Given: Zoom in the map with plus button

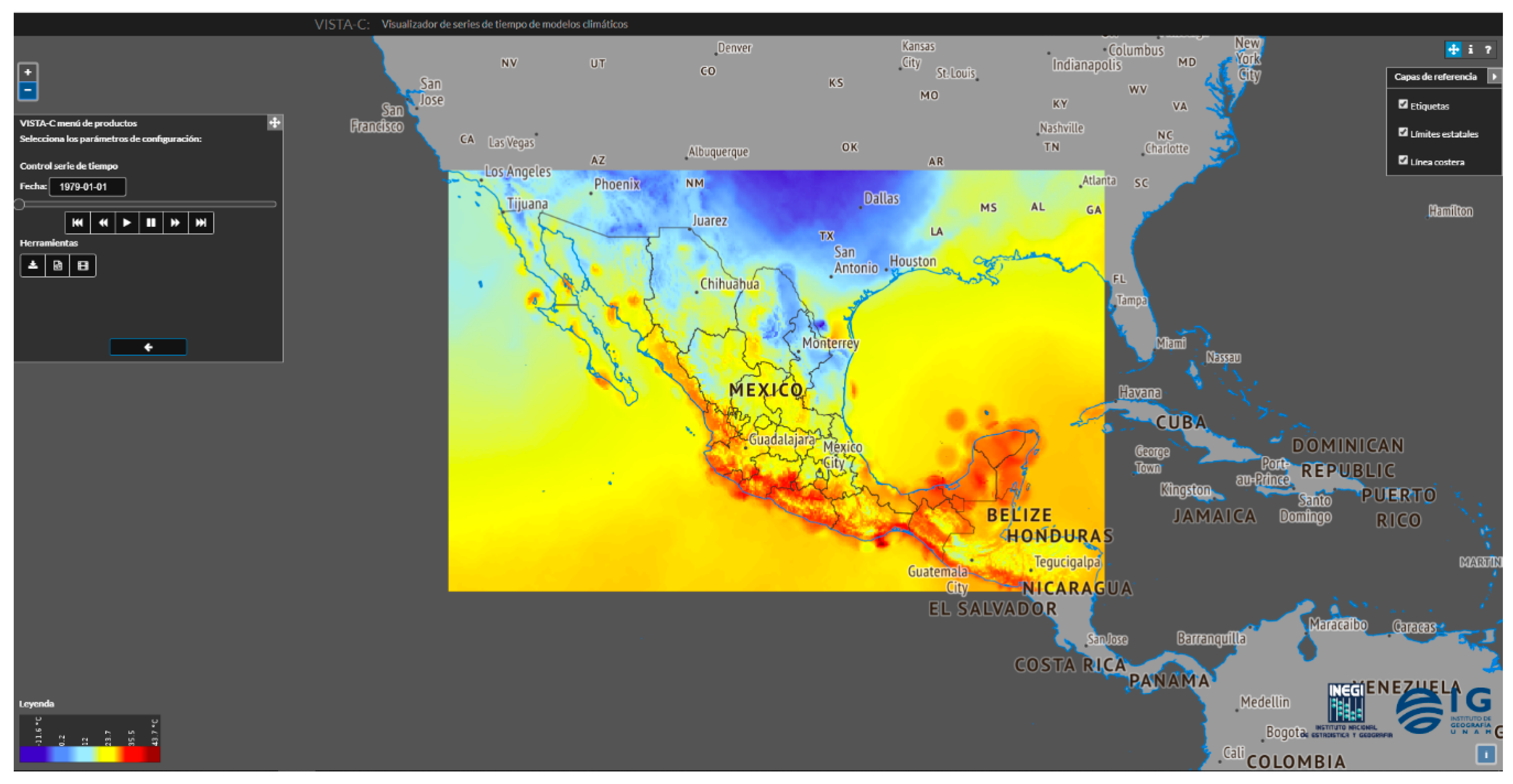Looking at the screenshot, I should [27, 72].
